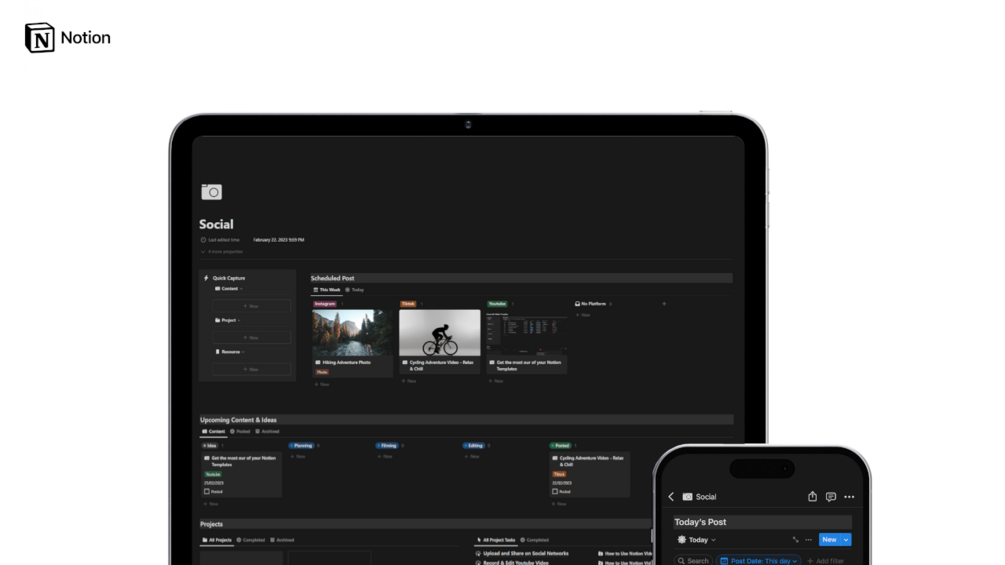The image size is (1005, 565).
Task: Expand the 4 more properties section
Action: [222, 252]
